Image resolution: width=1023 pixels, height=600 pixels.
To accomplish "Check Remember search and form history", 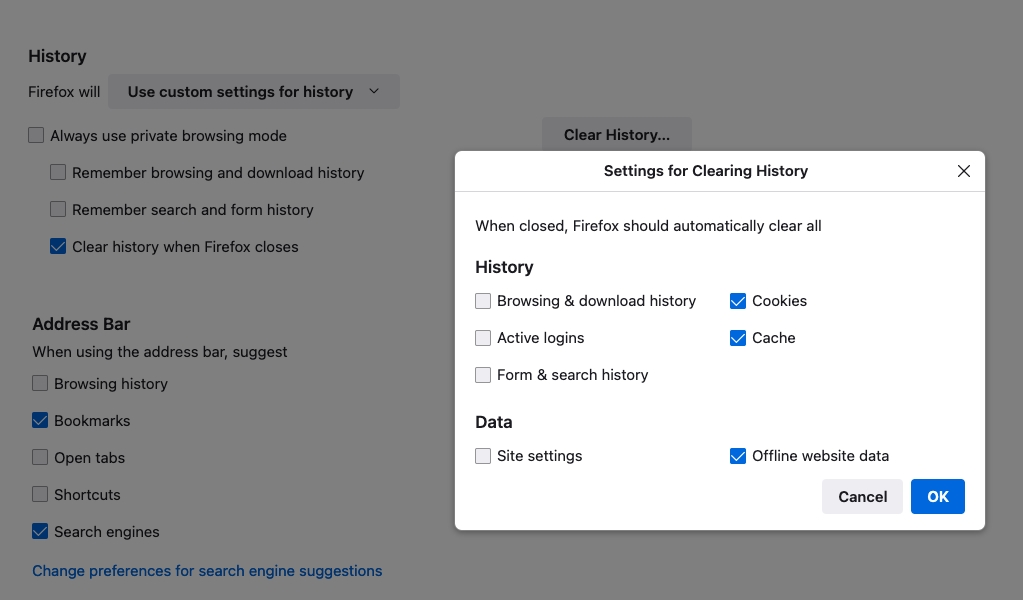I will [59, 210].
